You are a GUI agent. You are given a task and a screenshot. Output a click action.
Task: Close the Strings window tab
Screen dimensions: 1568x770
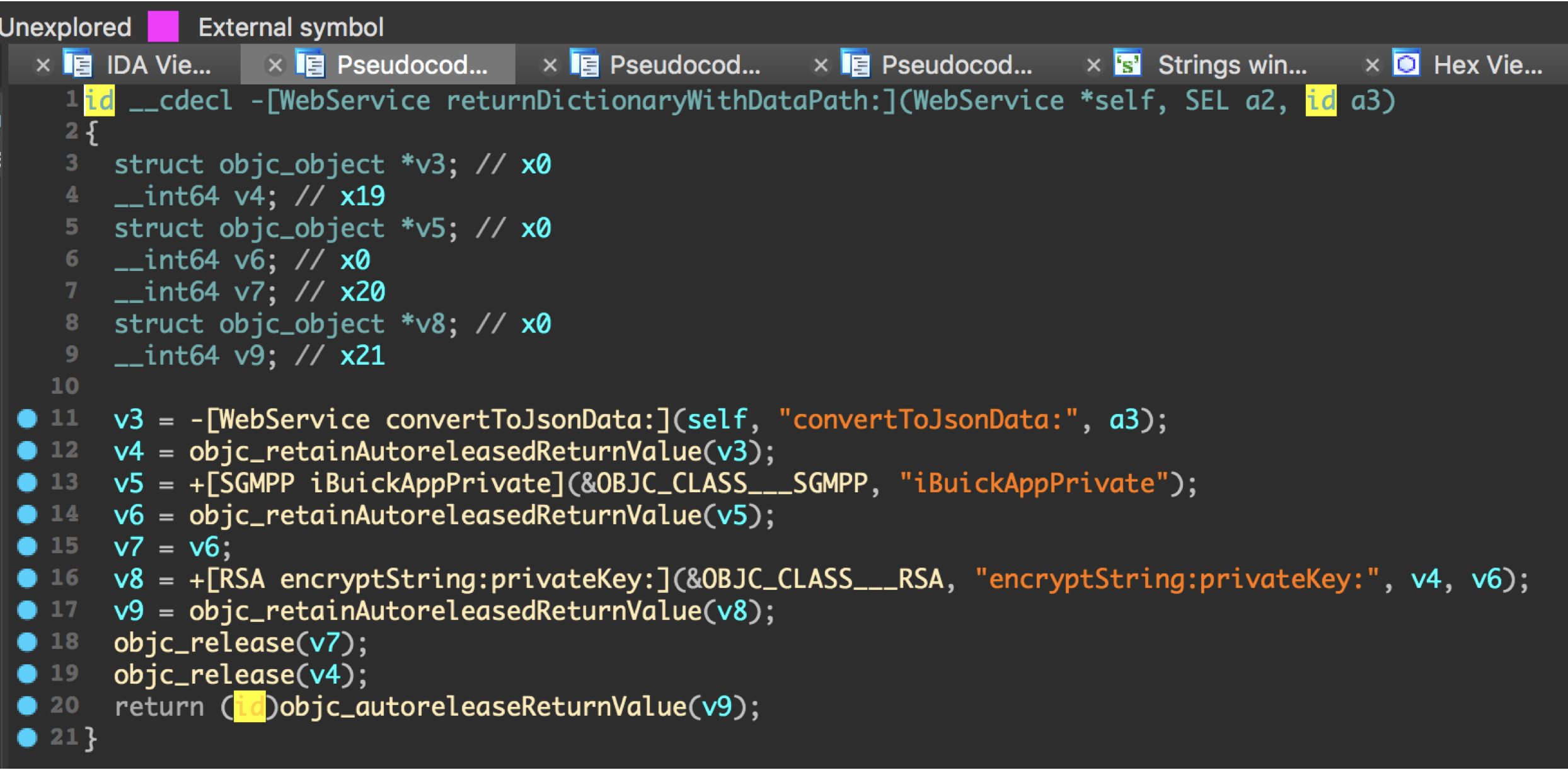[x=1094, y=65]
